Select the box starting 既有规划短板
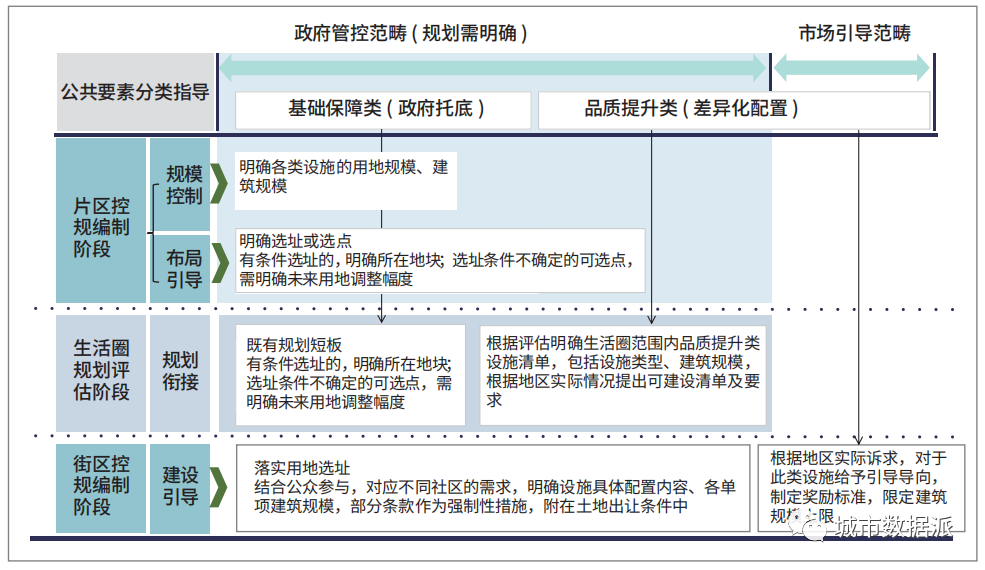 [x=351, y=375]
